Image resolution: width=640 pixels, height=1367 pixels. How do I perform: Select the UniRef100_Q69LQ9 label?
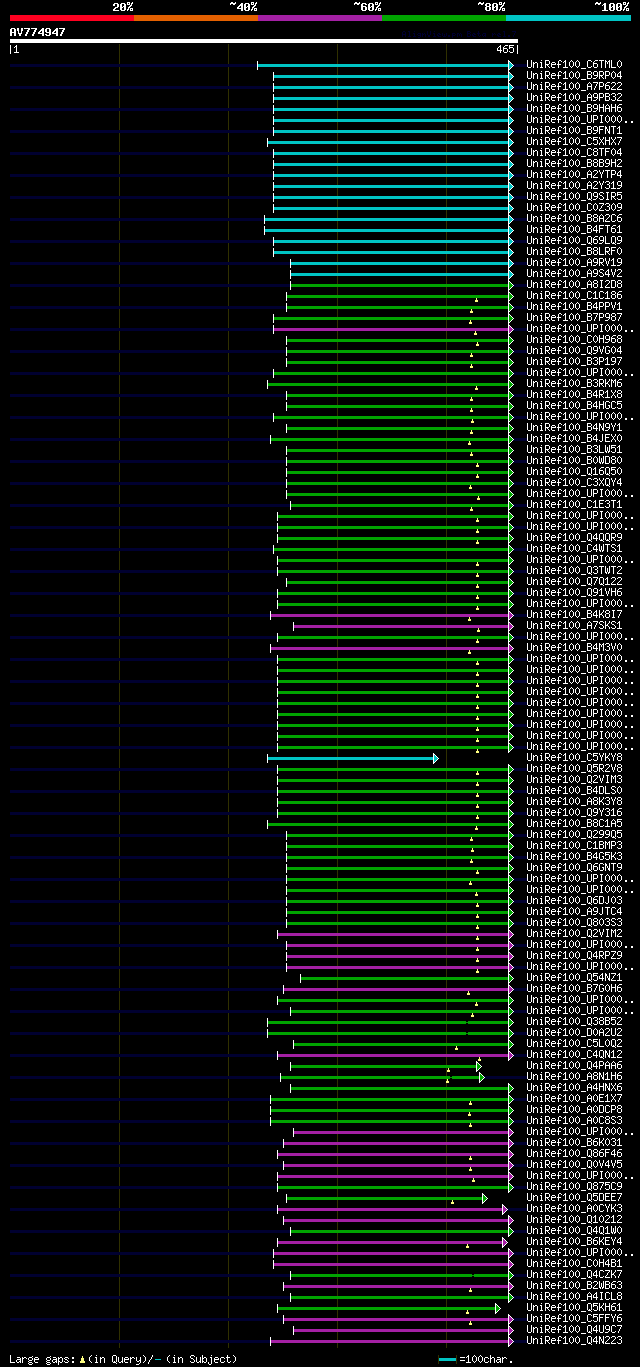(x=574, y=241)
